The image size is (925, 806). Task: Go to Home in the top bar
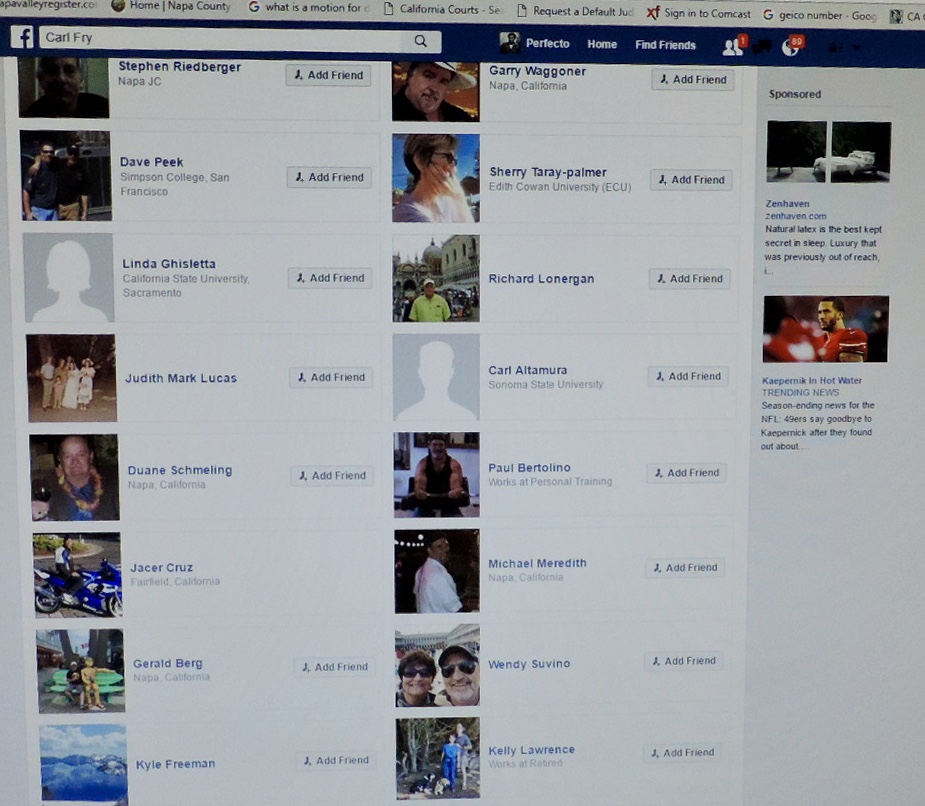602,44
